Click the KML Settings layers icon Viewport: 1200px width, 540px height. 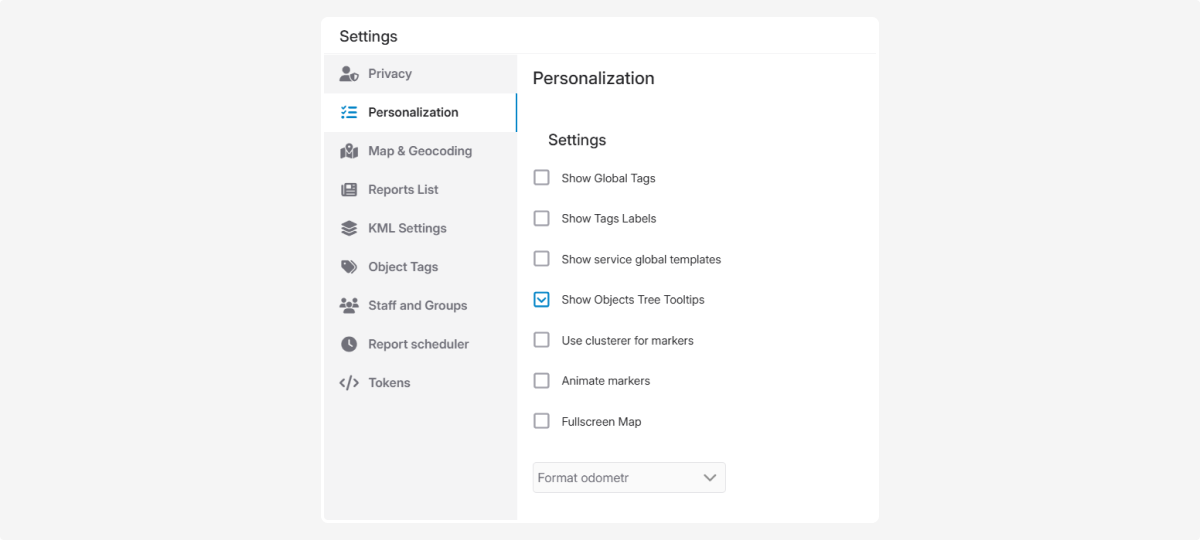[349, 228]
